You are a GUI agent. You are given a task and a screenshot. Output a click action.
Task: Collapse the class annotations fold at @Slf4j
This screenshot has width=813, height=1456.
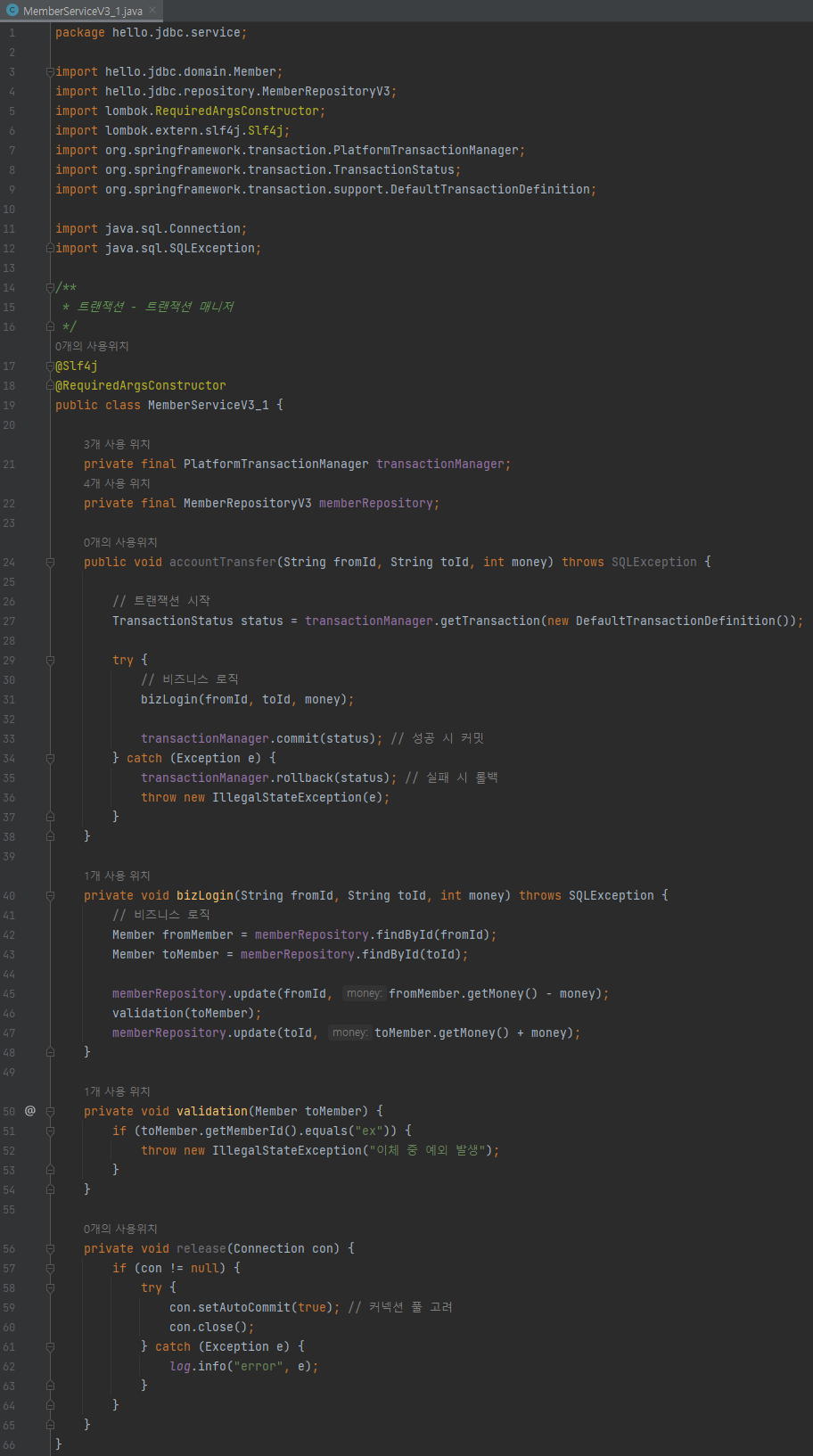tap(50, 366)
